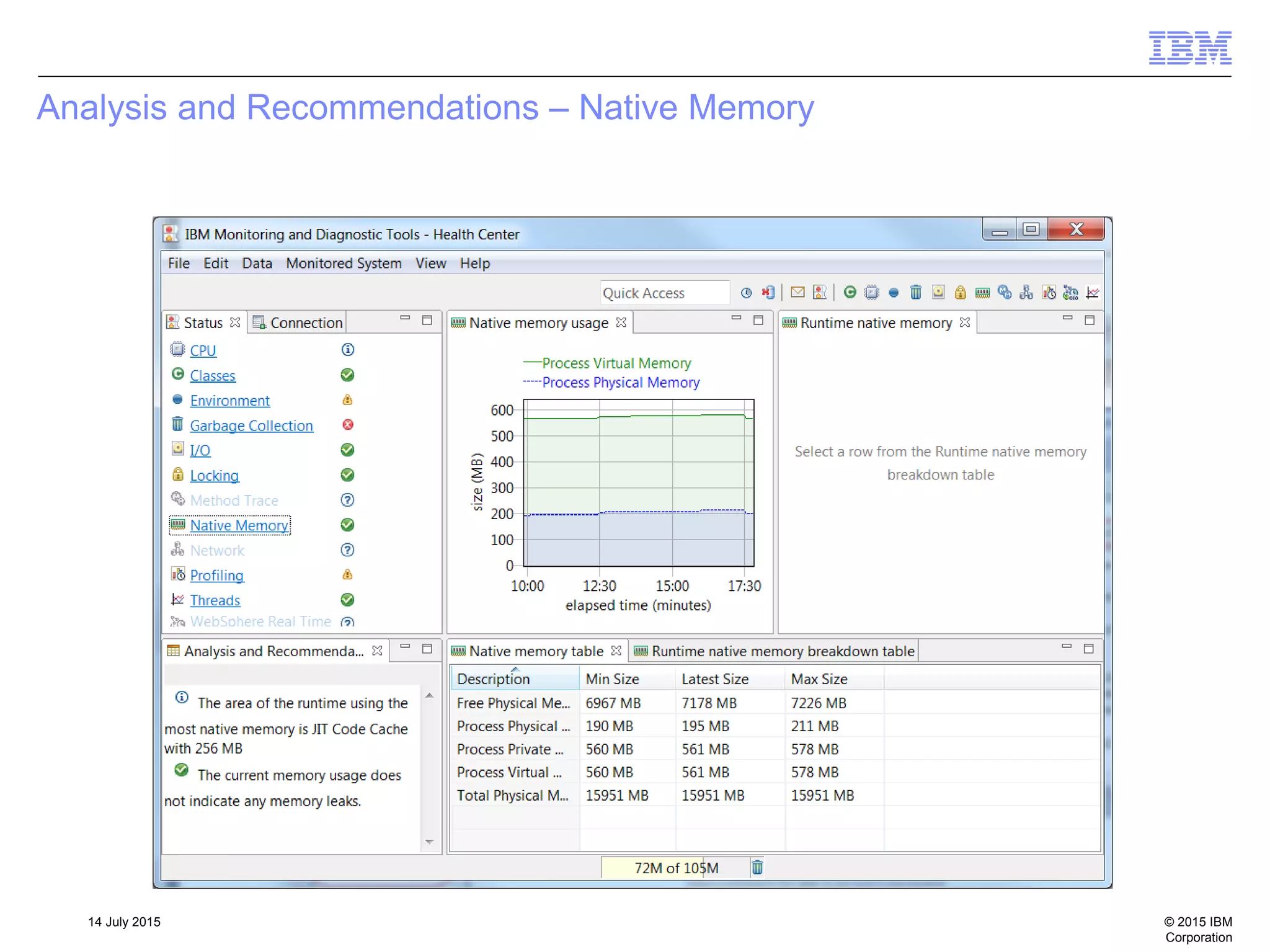The image size is (1270, 952).
Task: Click recommendations panel scroll up arrow
Action: (x=429, y=696)
